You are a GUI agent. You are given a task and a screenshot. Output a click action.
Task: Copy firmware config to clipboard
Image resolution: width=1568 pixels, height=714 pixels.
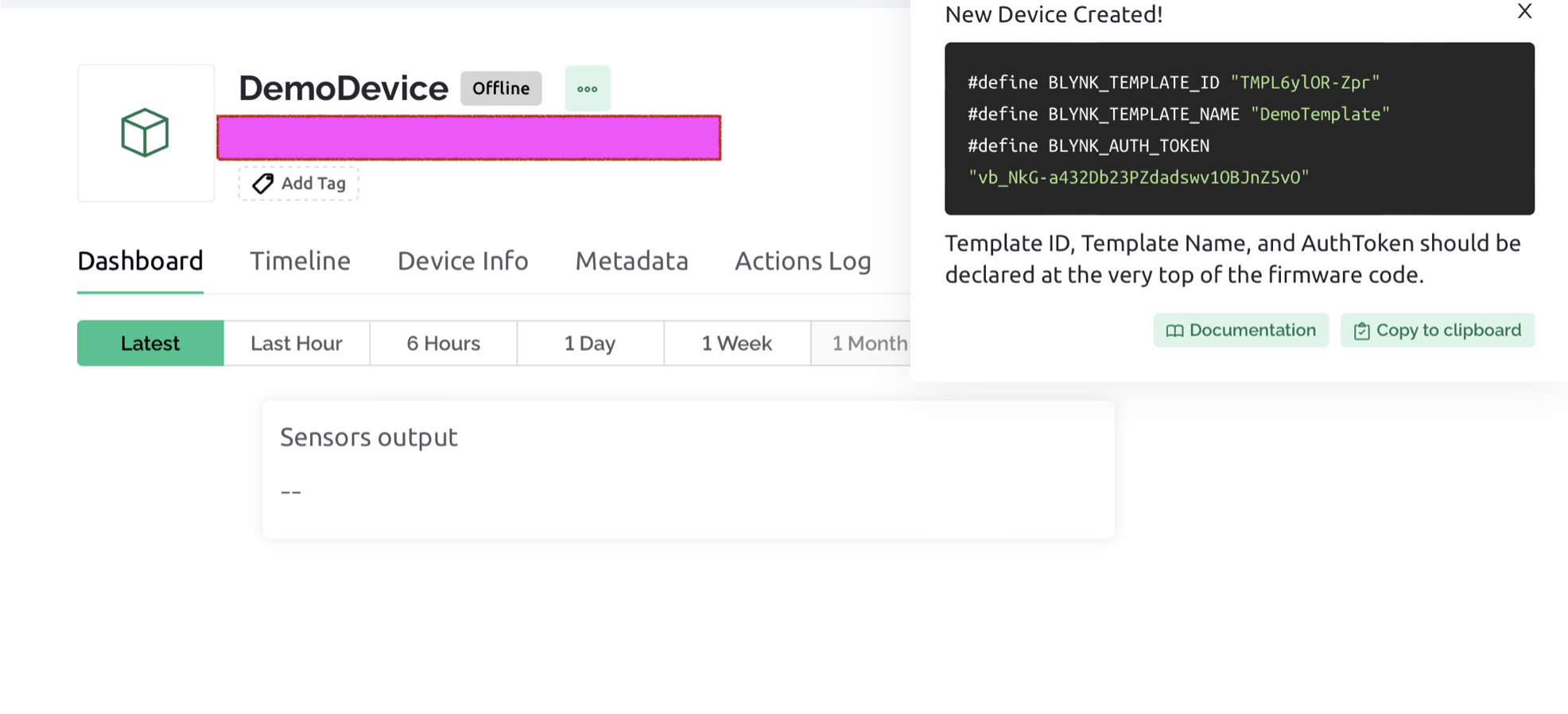pyautogui.click(x=1438, y=330)
